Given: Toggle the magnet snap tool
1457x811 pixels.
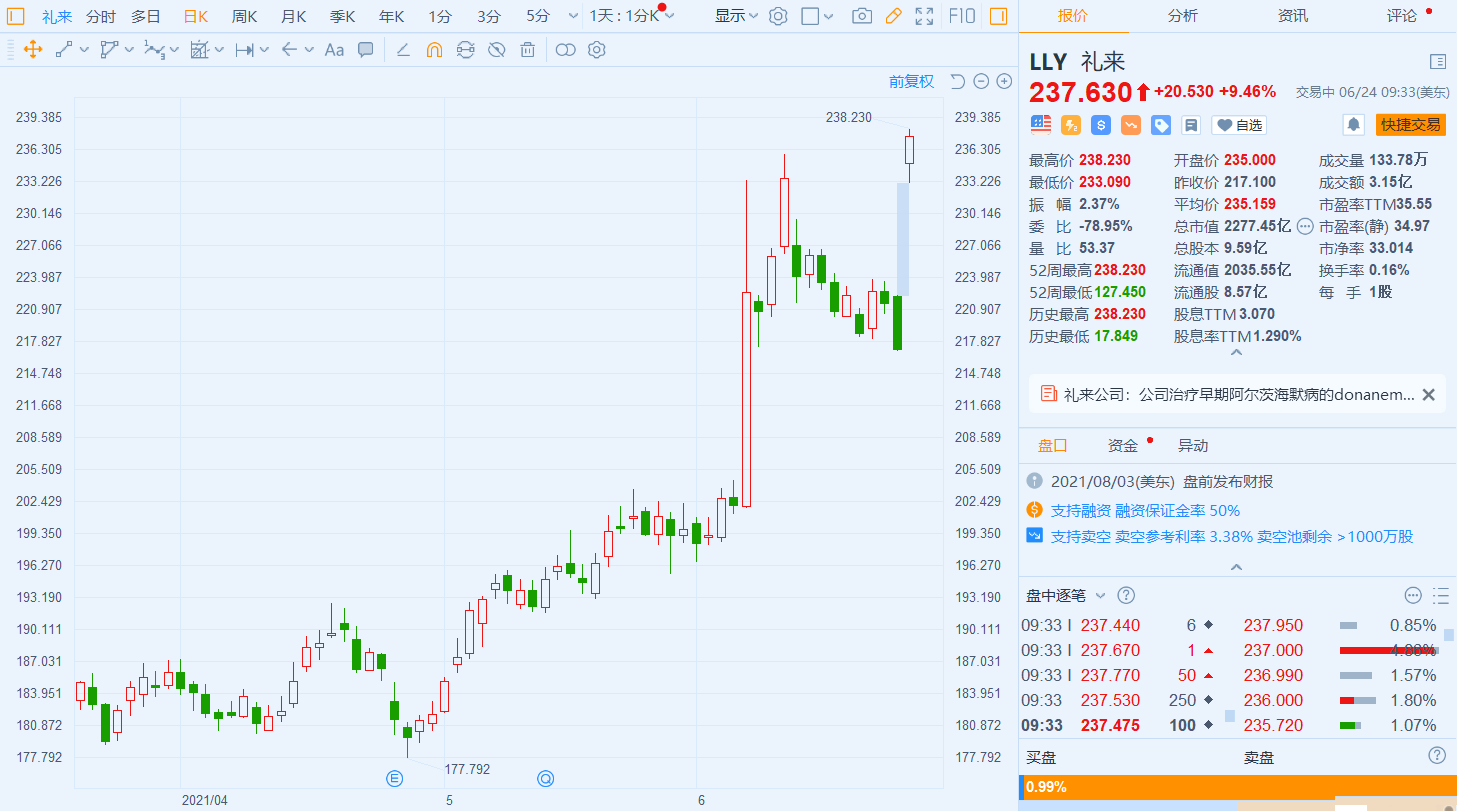Looking at the screenshot, I should pos(434,50).
